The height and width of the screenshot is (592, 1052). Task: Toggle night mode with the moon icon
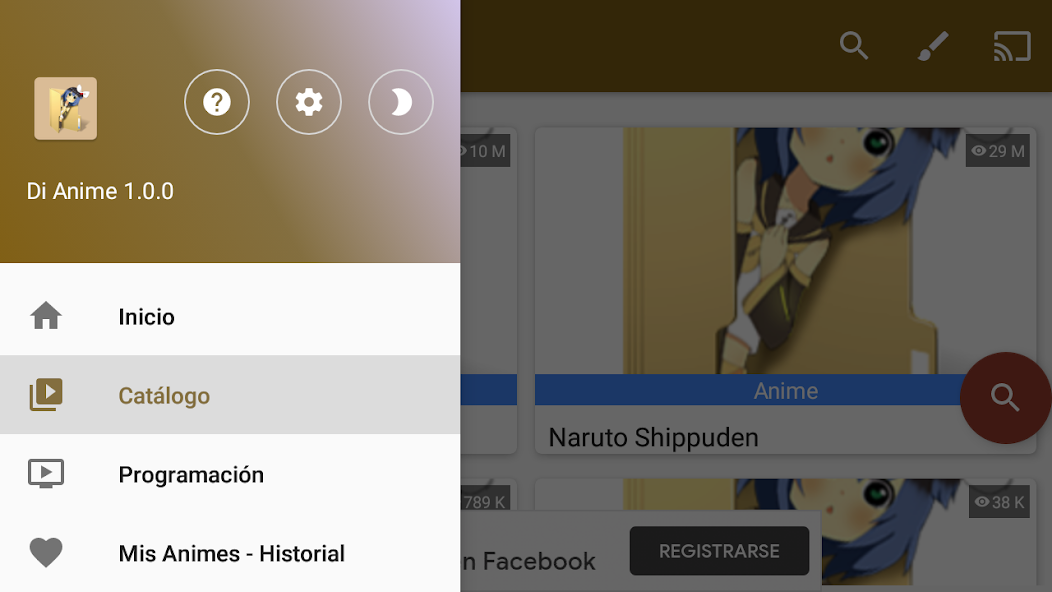(401, 102)
